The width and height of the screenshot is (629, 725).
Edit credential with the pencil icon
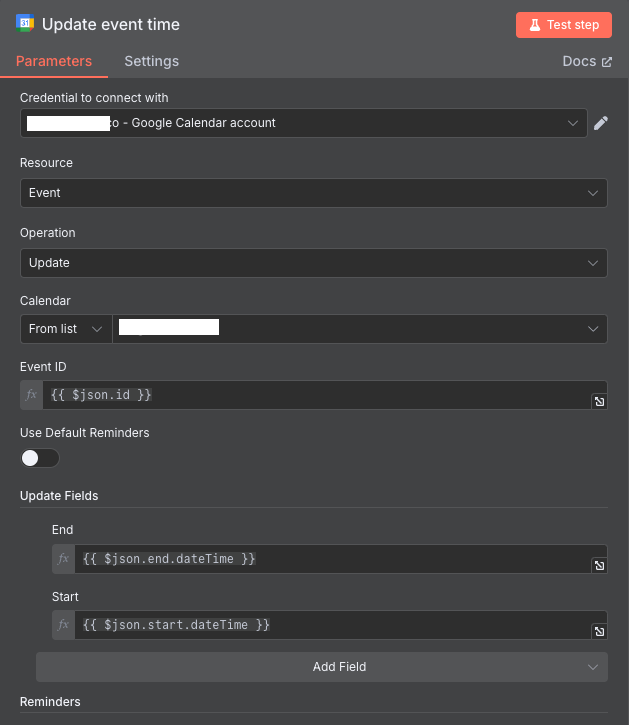[x=601, y=123]
